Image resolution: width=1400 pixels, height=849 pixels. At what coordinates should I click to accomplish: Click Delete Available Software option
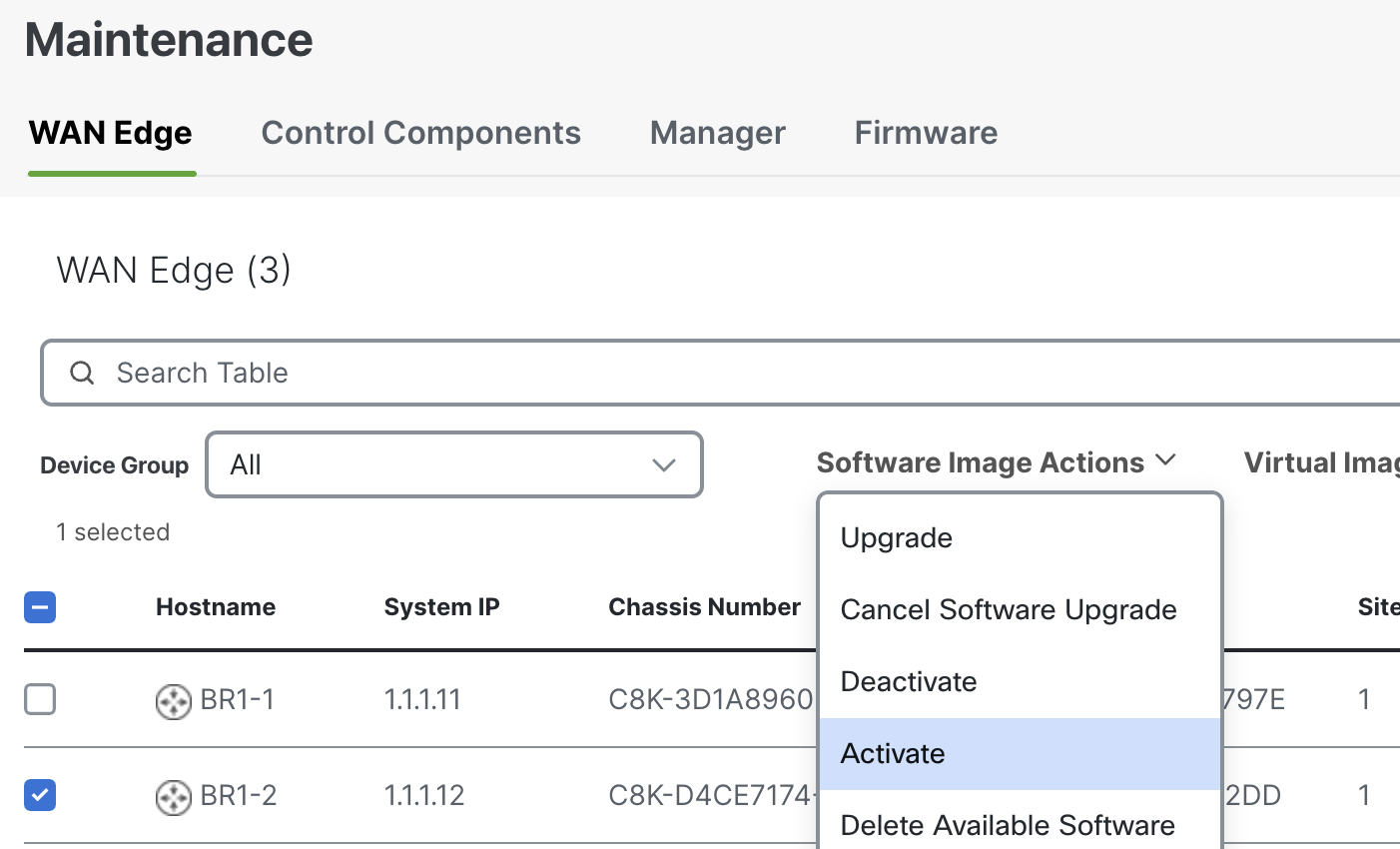[1008, 825]
